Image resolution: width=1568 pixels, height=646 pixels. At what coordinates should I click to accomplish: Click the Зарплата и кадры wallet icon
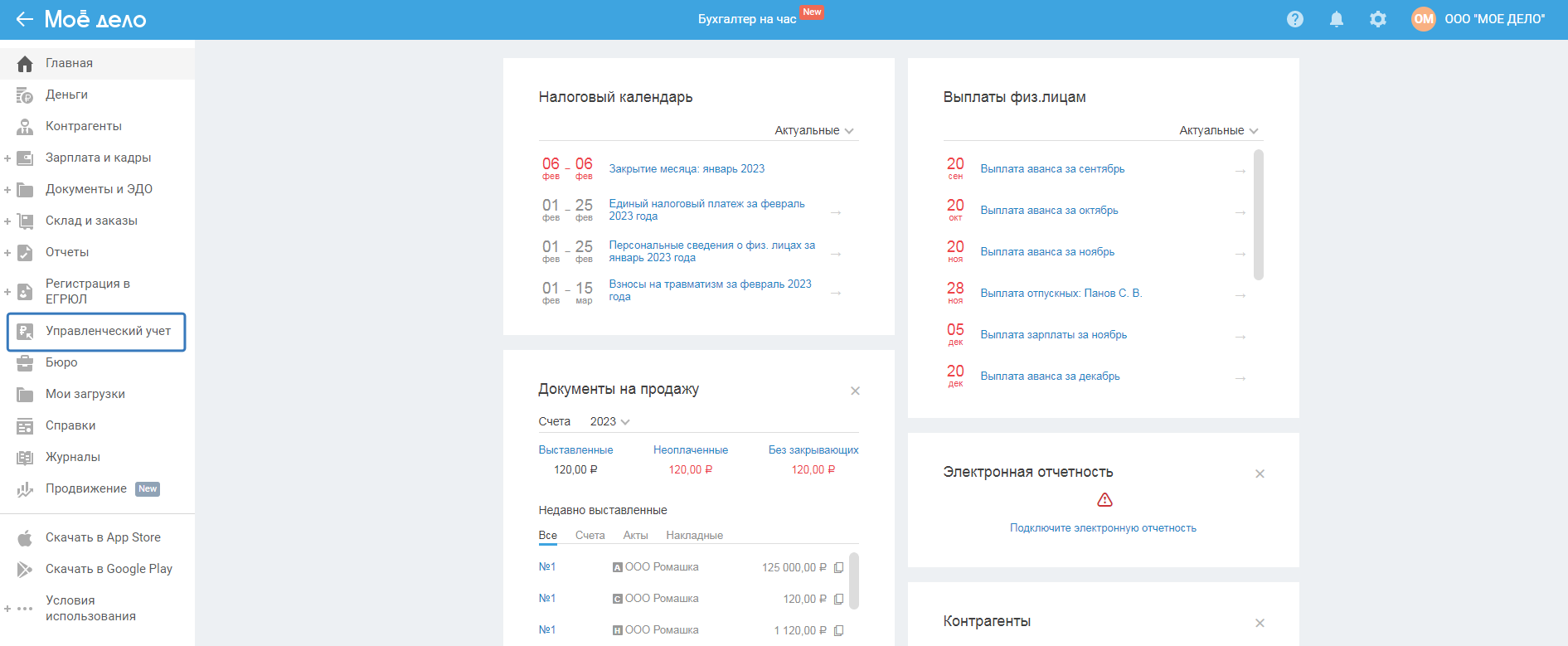click(25, 158)
